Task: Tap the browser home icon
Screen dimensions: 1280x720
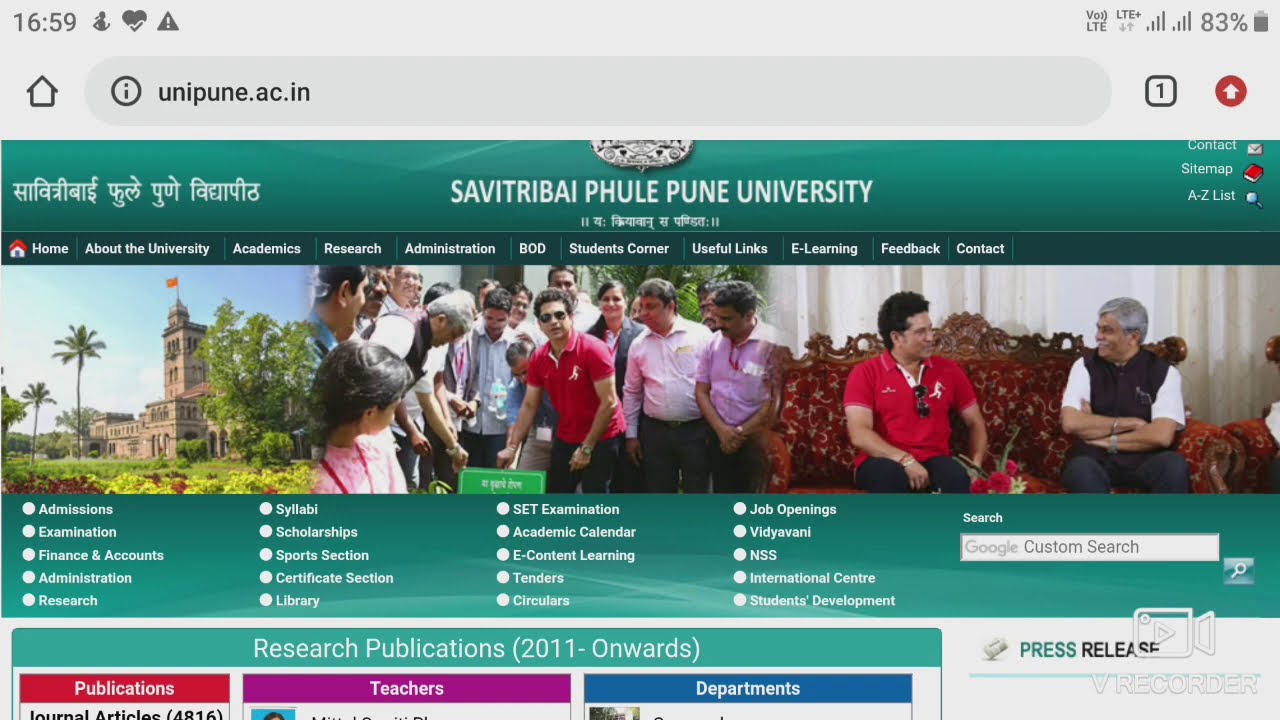Action: [x=42, y=92]
